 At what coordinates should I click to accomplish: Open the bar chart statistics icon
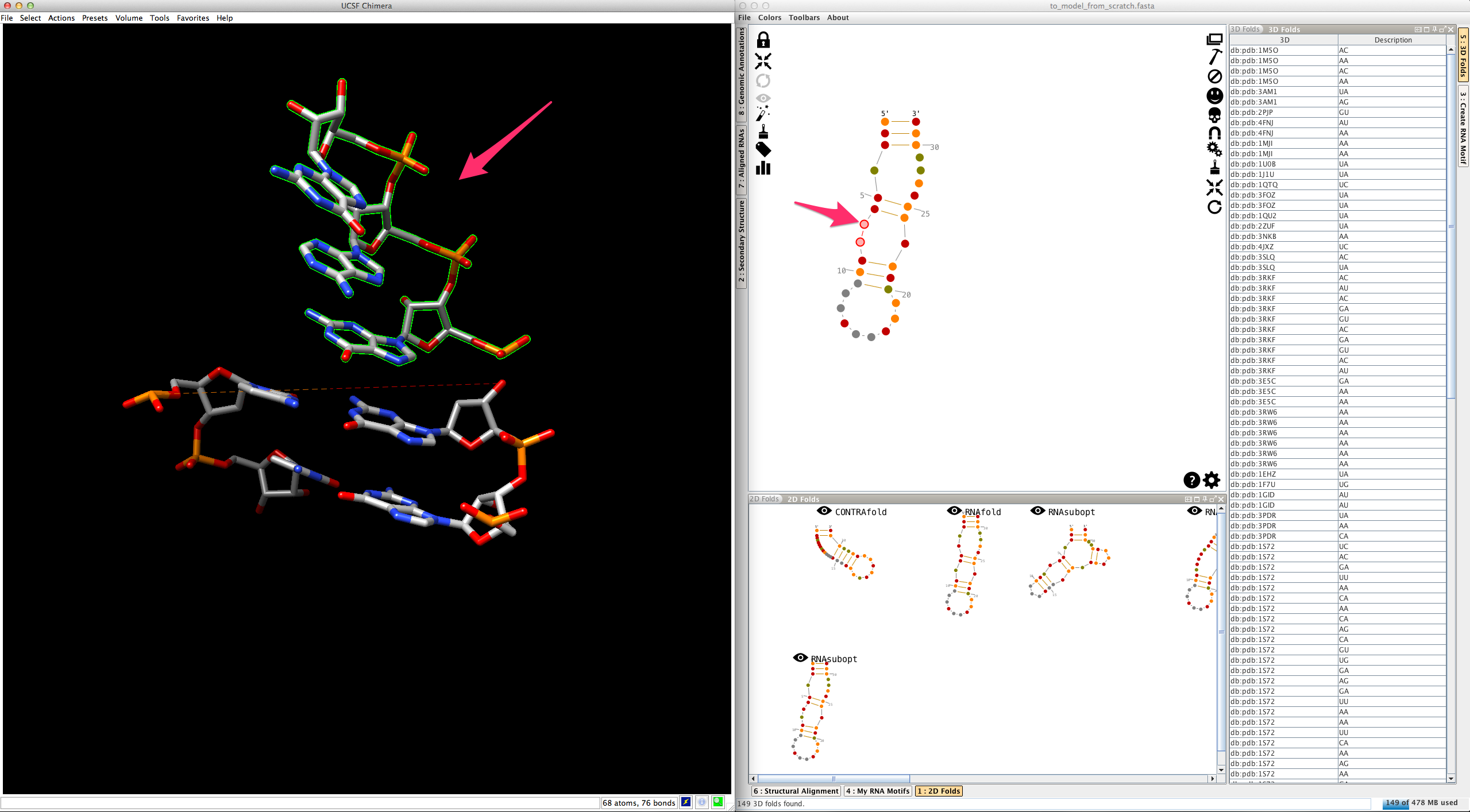point(763,168)
